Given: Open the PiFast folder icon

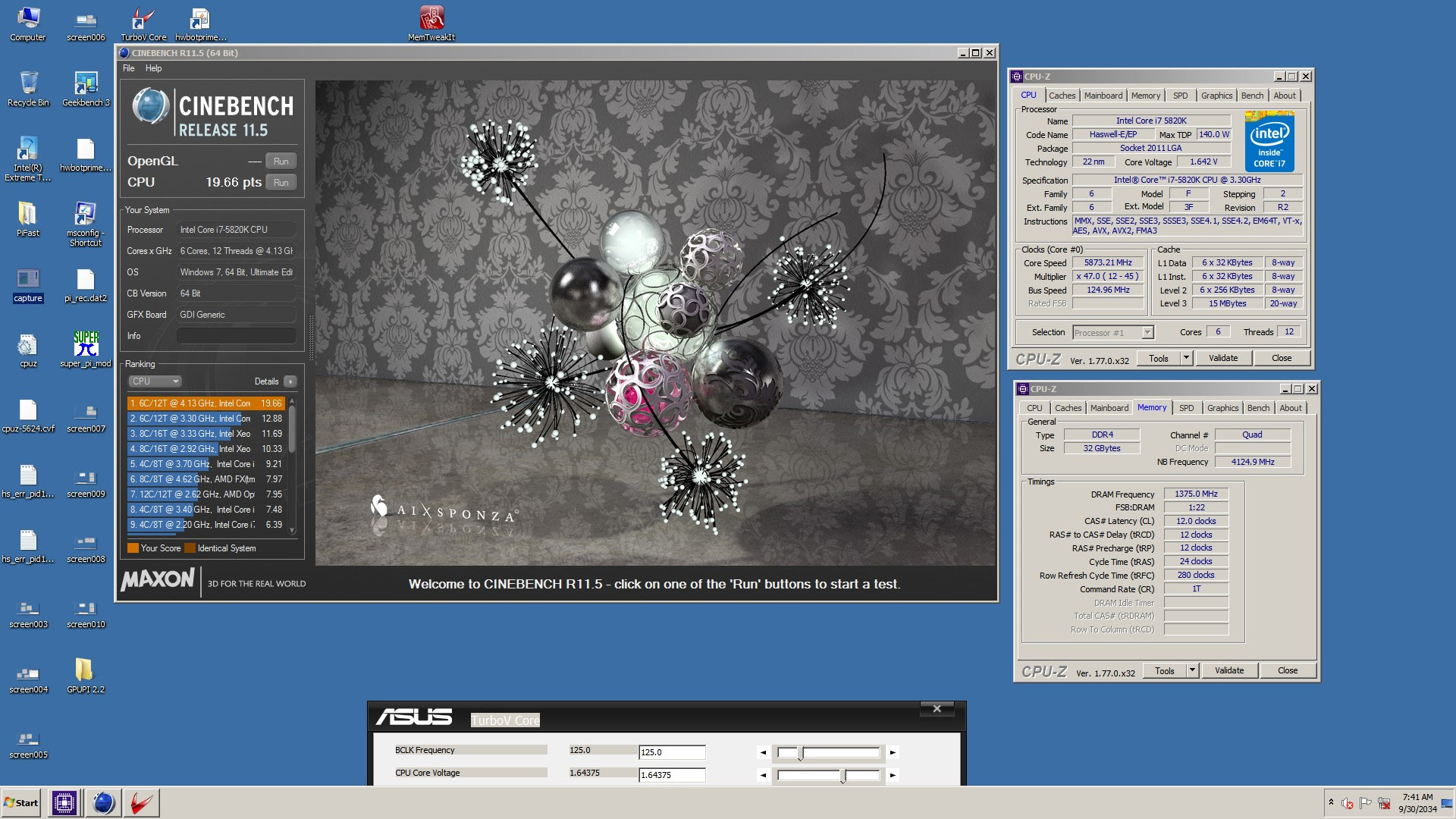Looking at the screenshot, I should [x=28, y=220].
